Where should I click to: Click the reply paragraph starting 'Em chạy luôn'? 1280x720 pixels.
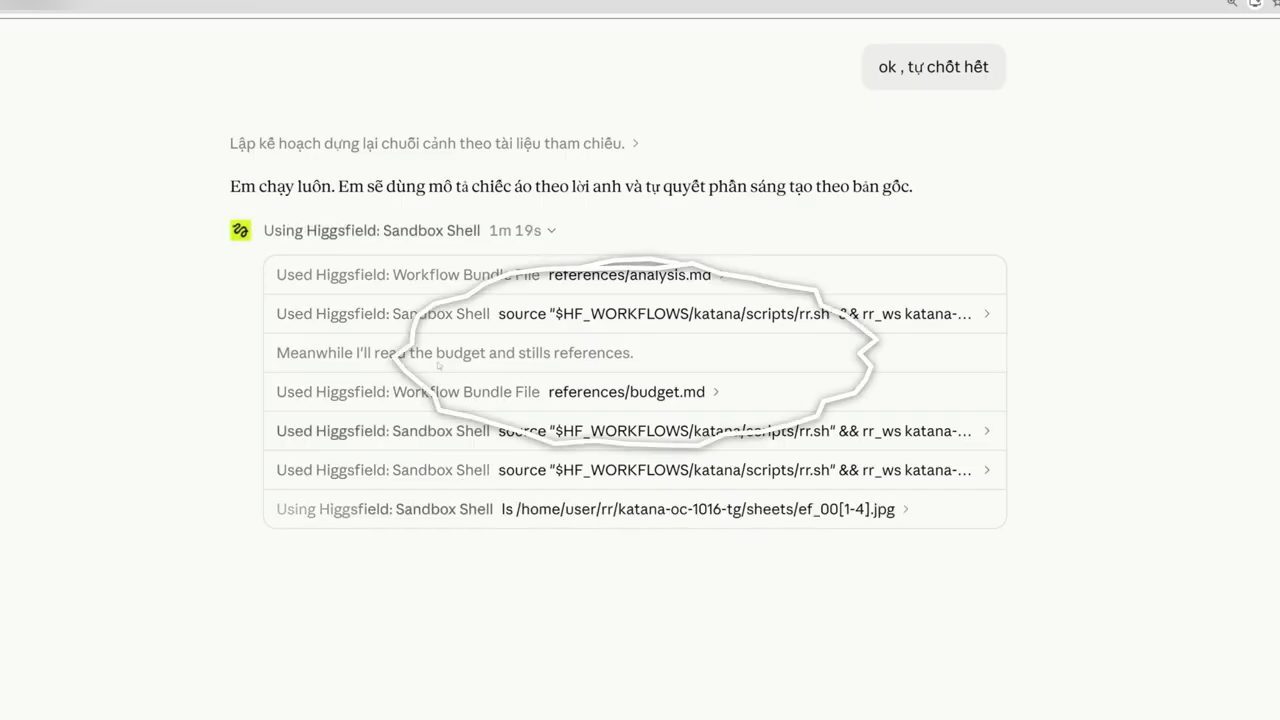(x=571, y=187)
